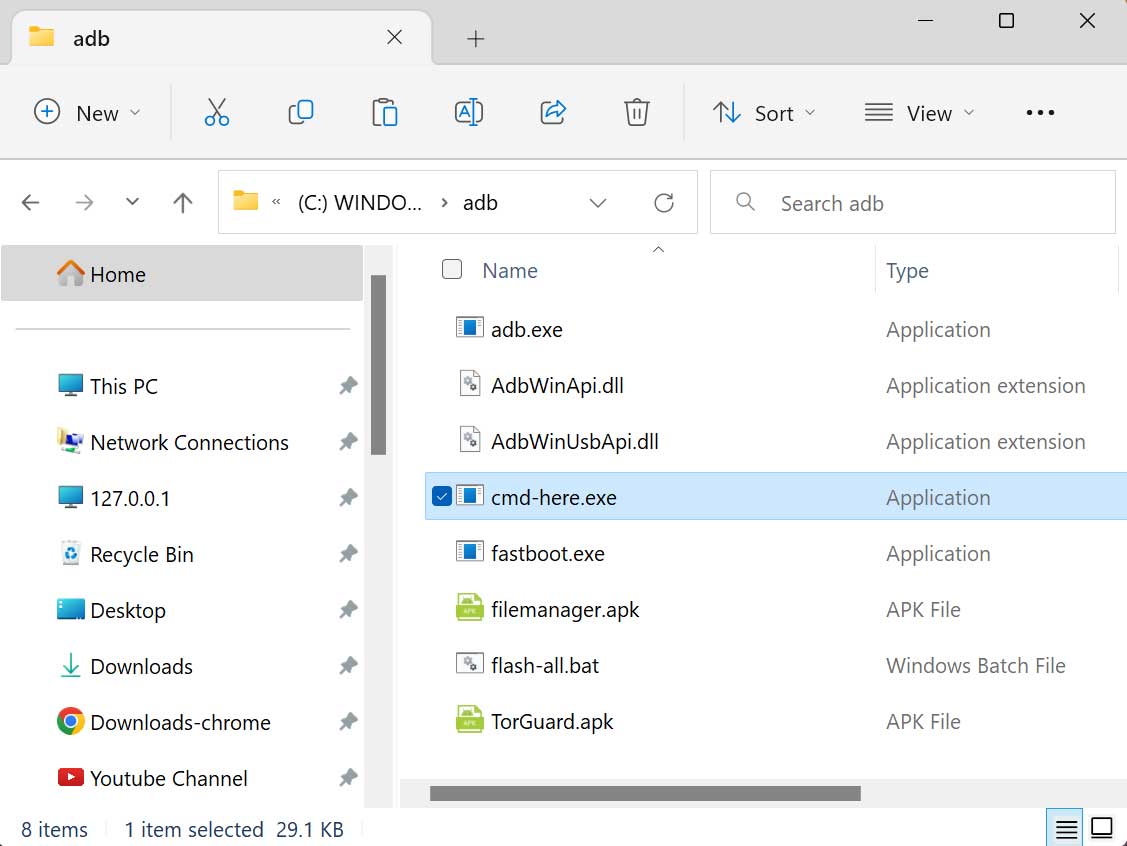Click the Paste icon on the toolbar
This screenshot has height=846, width=1127.
385,112
